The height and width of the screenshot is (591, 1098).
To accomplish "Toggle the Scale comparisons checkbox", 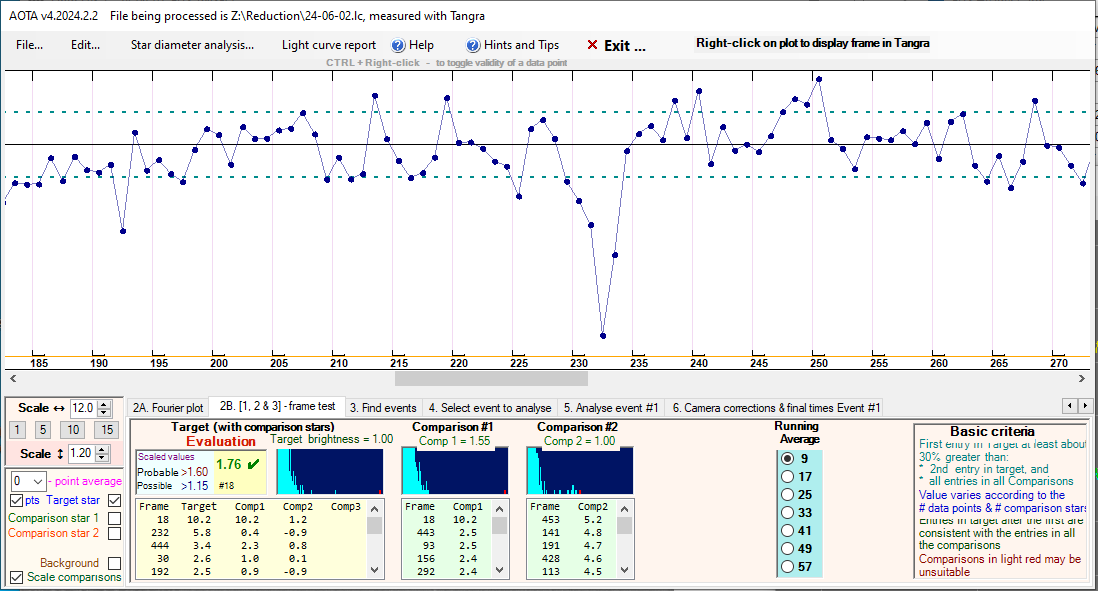I will click(x=17, y=578).
